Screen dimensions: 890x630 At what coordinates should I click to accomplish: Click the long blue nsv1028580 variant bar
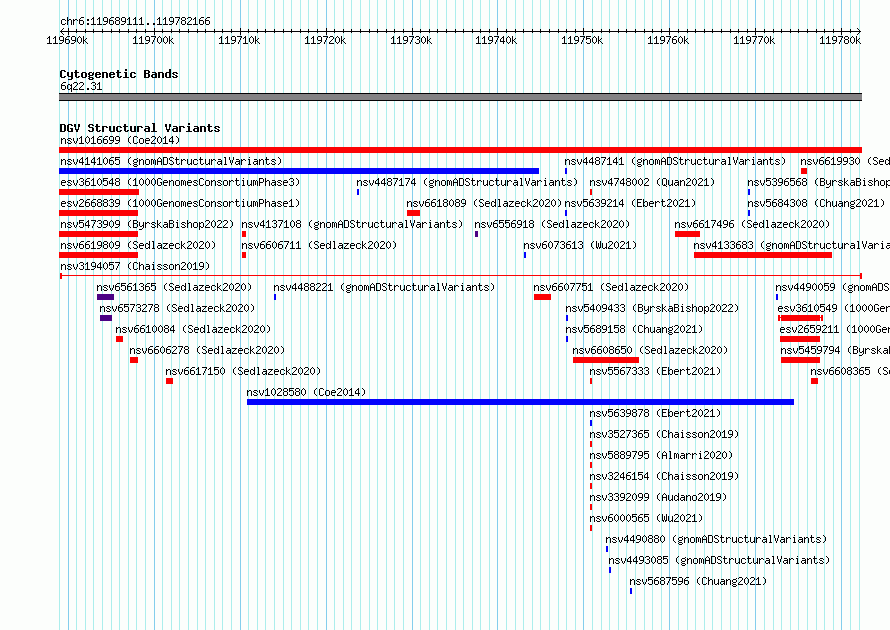[520, 402]
